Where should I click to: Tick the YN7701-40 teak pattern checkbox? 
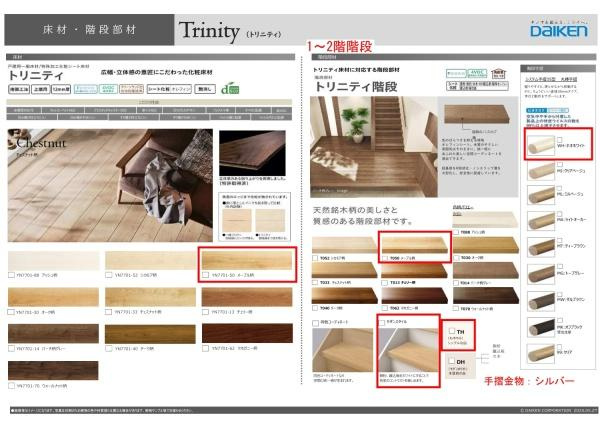(x=109, y=348)
